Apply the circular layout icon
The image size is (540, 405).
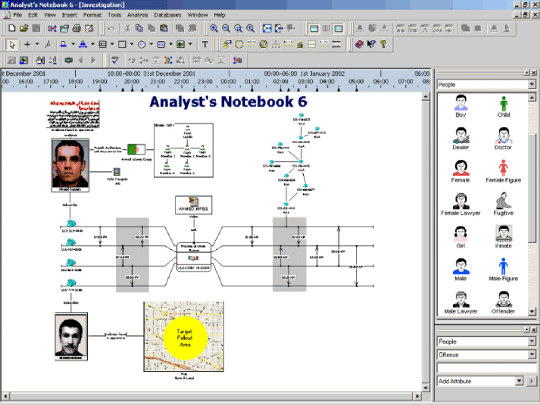pos(239,44)
